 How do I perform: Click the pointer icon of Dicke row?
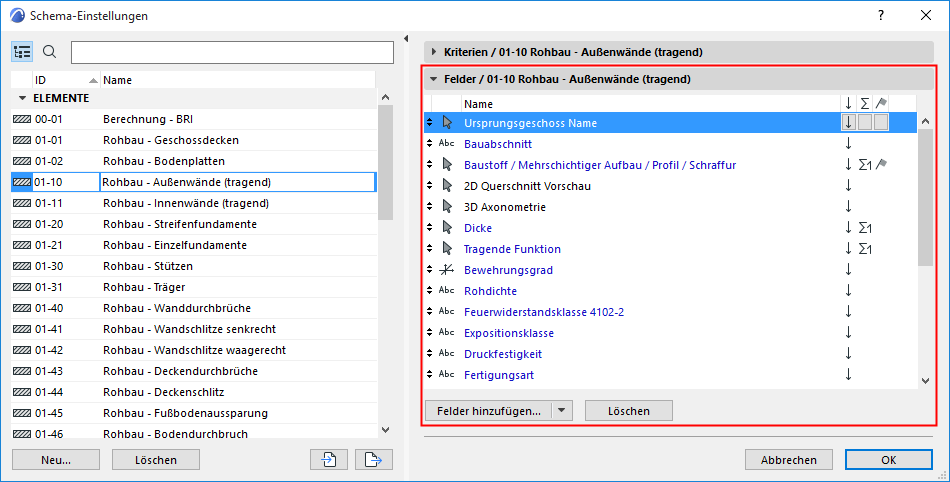pyautogui.click(x=447, y=228)
